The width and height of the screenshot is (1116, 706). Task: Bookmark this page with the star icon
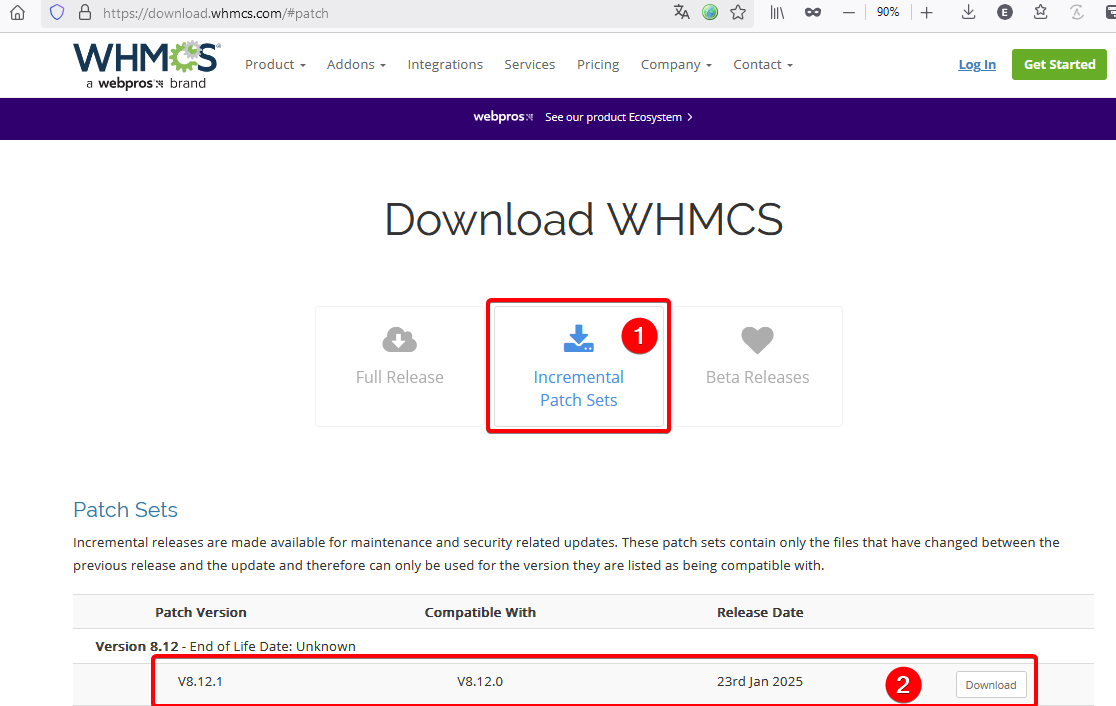(738, 12)
